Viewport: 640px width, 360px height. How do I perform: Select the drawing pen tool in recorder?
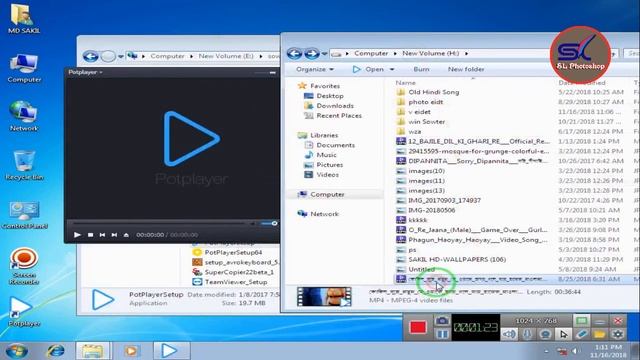pyautogui.click(x=582, y=334)
